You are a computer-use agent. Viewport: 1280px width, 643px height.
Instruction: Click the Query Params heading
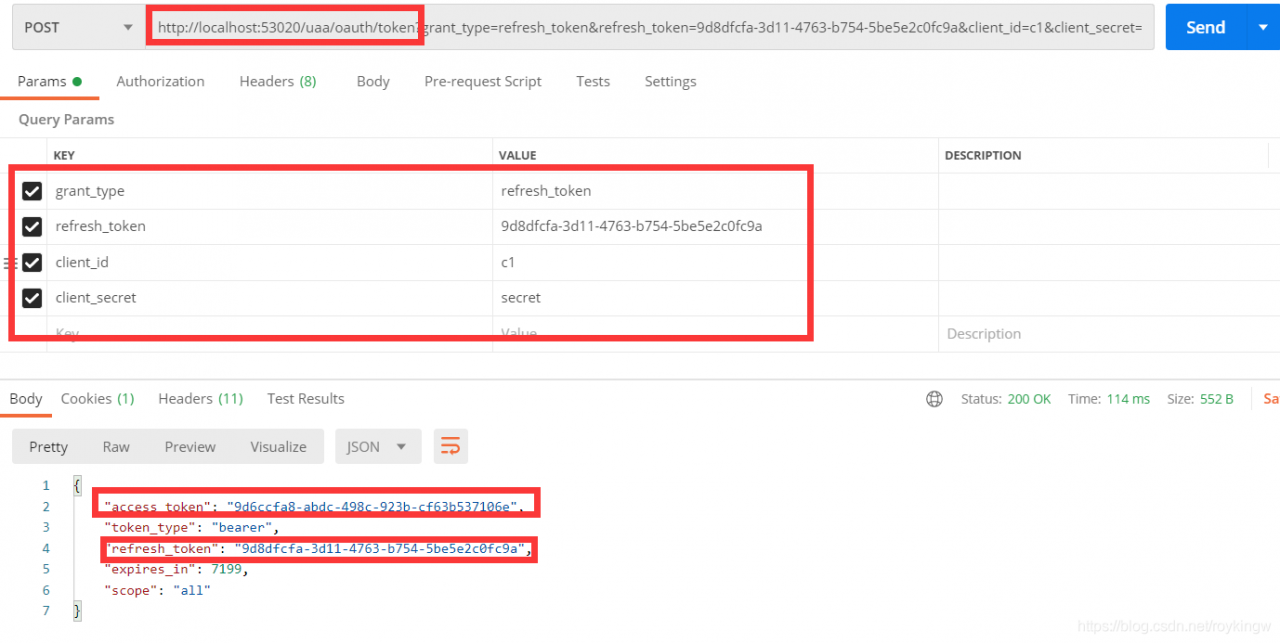66,119
